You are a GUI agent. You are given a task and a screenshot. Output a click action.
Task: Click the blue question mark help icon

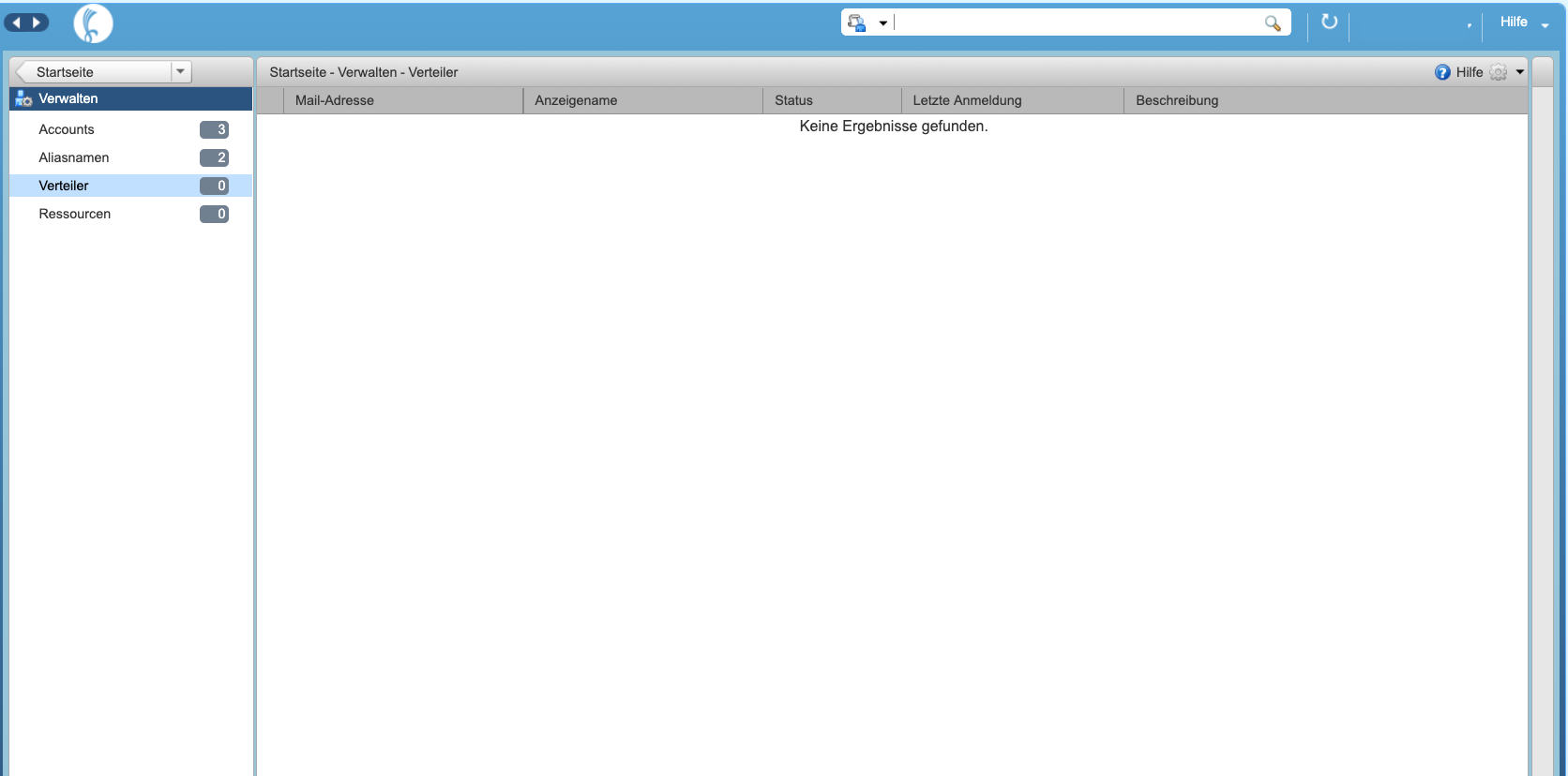(x=1442, y=72)
